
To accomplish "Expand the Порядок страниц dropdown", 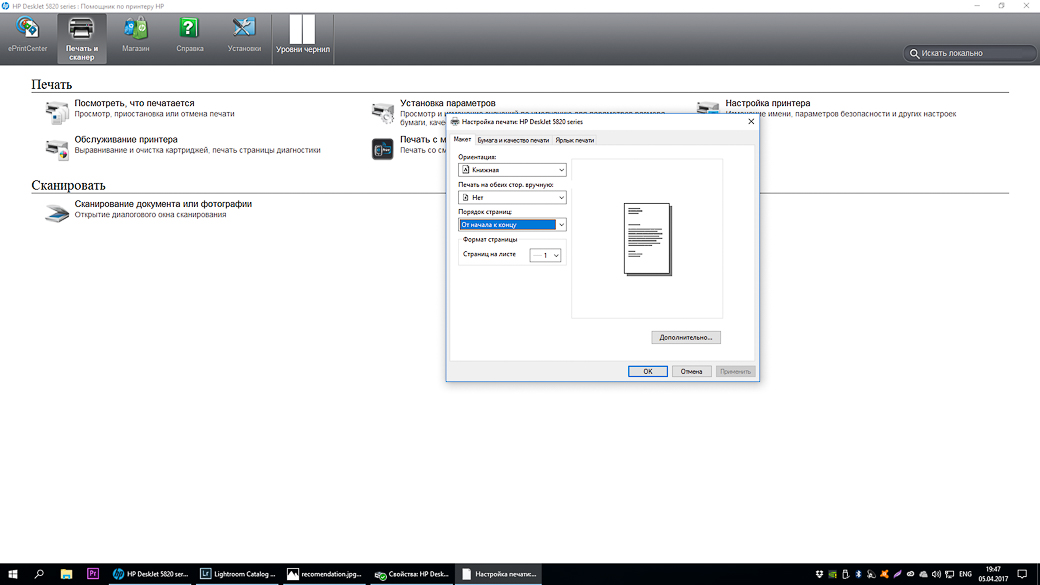I will [561, 225].
